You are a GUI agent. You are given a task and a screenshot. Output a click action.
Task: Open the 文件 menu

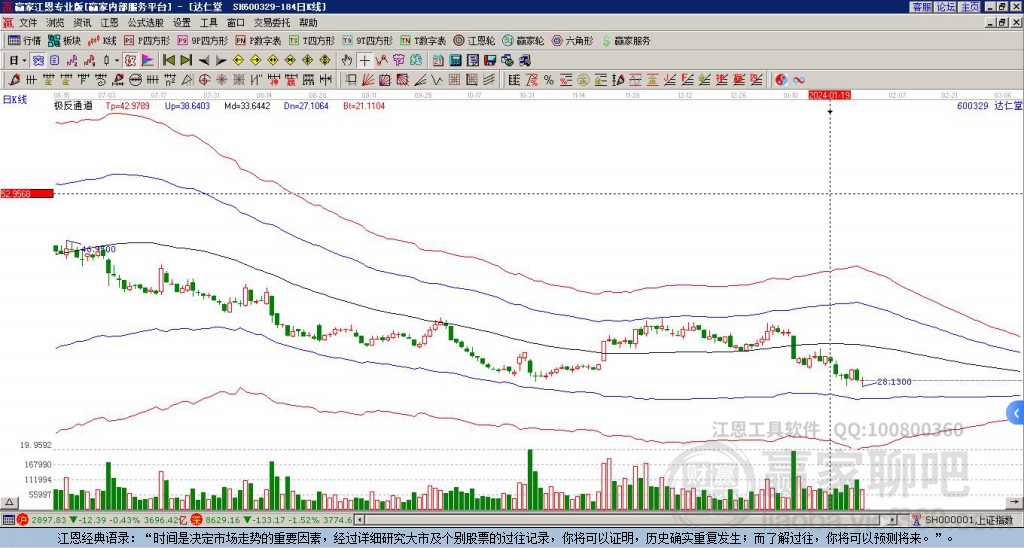click(27, 23)
